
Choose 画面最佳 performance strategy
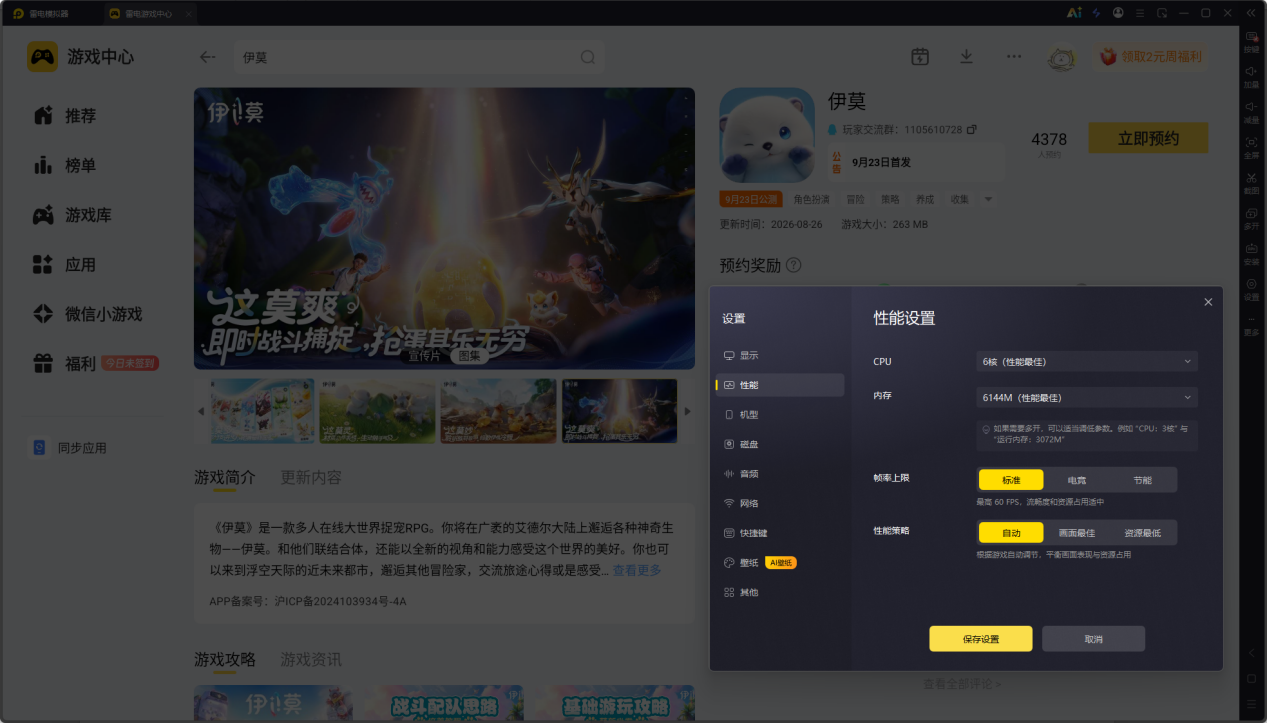click(x=1077, y=533)
